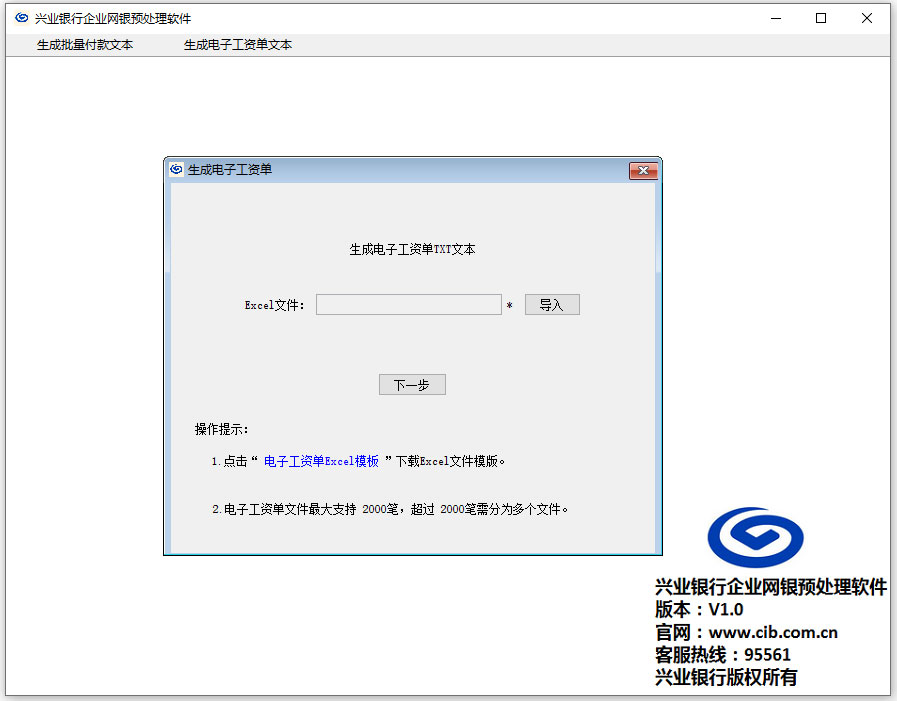Click the 客服热线：95561 text
The width and height of the screenshot is (897, 701).
723,655
